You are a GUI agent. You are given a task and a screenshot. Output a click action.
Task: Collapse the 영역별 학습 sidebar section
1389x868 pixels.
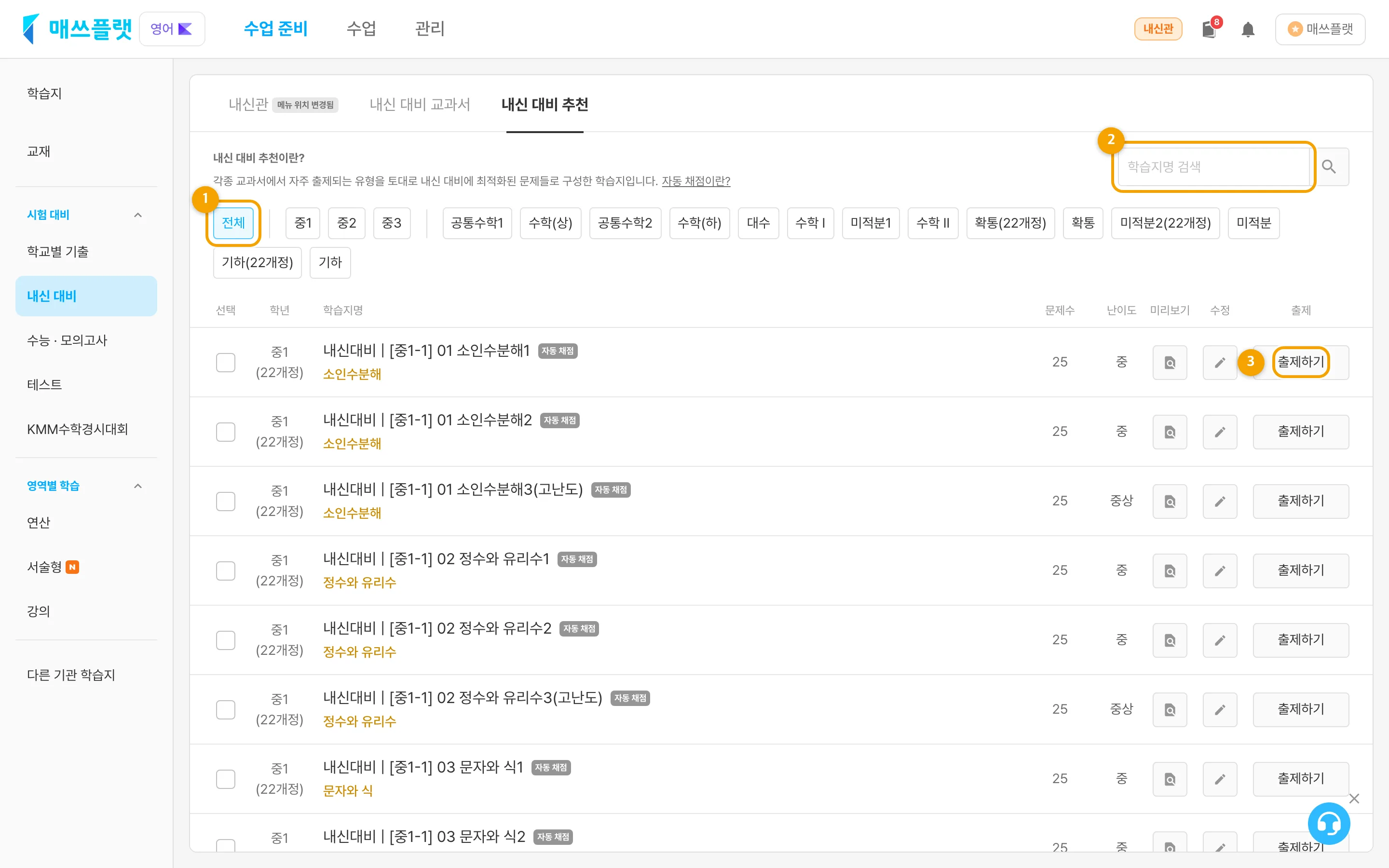coord(138,486)
